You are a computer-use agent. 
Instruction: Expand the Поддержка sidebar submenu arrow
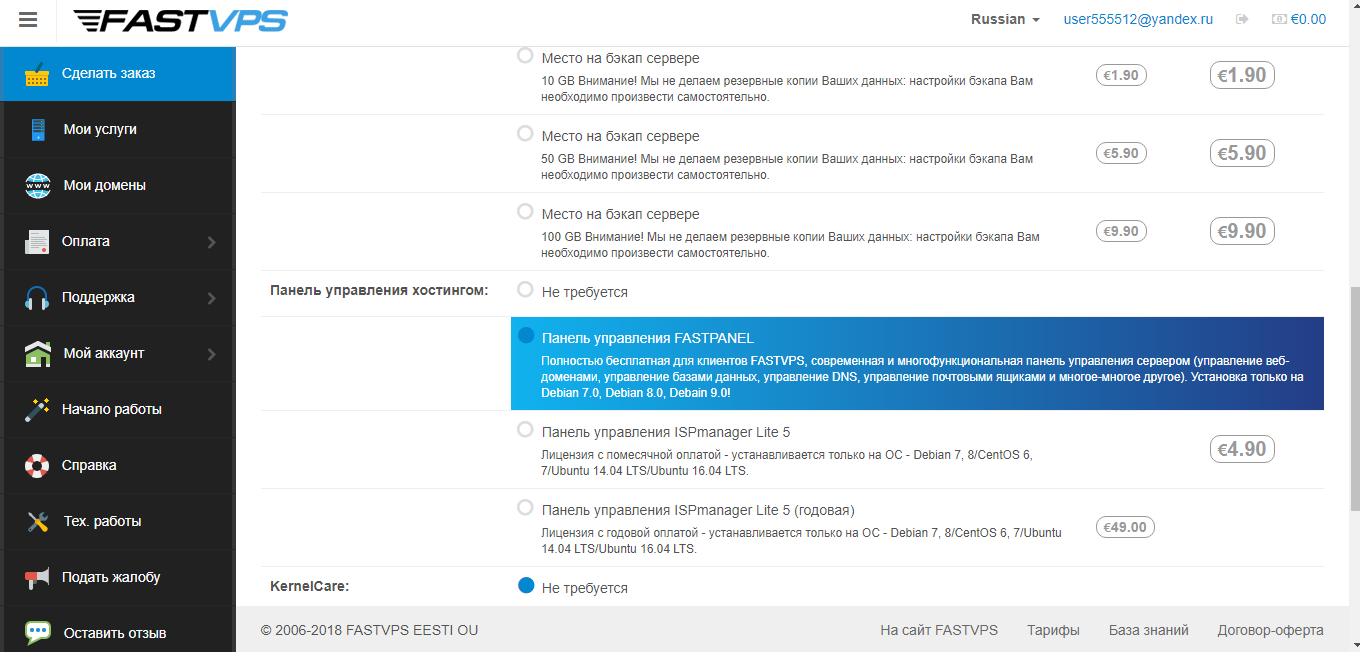[211, 298]
